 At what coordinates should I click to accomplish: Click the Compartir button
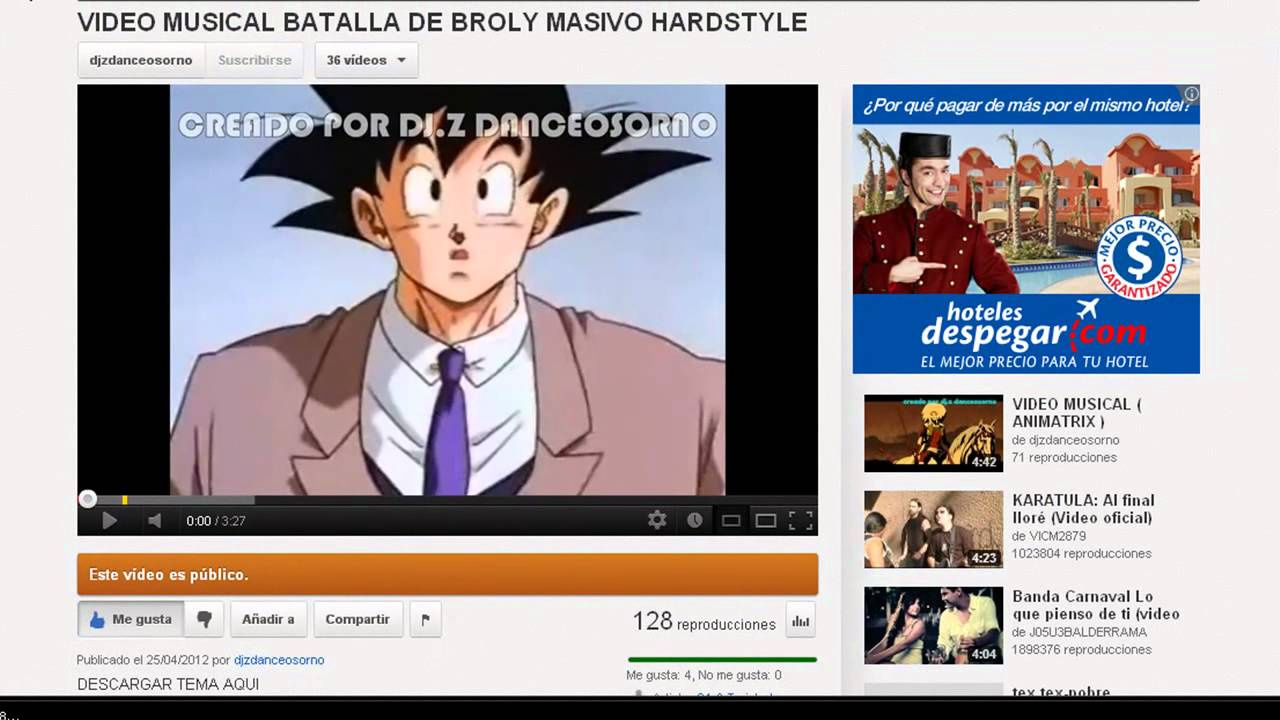358,619
